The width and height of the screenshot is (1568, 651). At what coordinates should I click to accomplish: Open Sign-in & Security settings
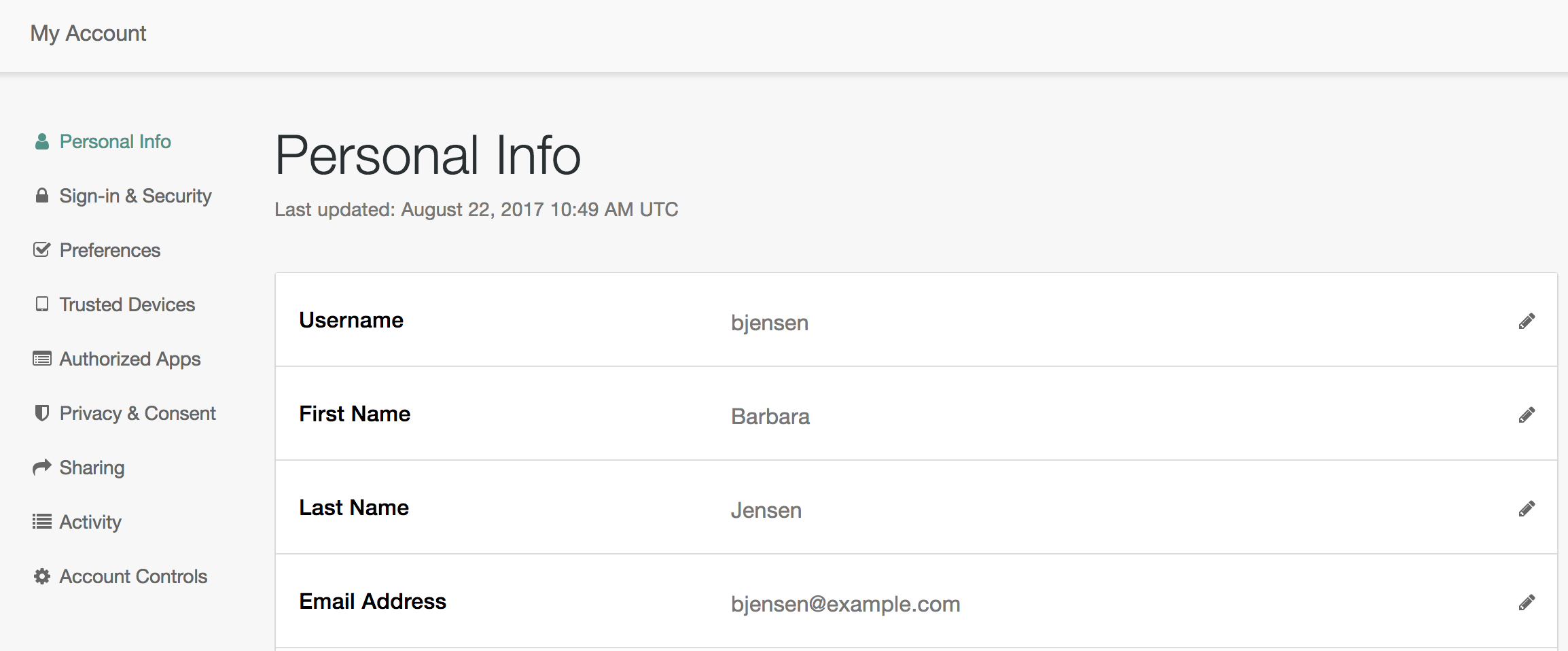(x=135, y=196)
